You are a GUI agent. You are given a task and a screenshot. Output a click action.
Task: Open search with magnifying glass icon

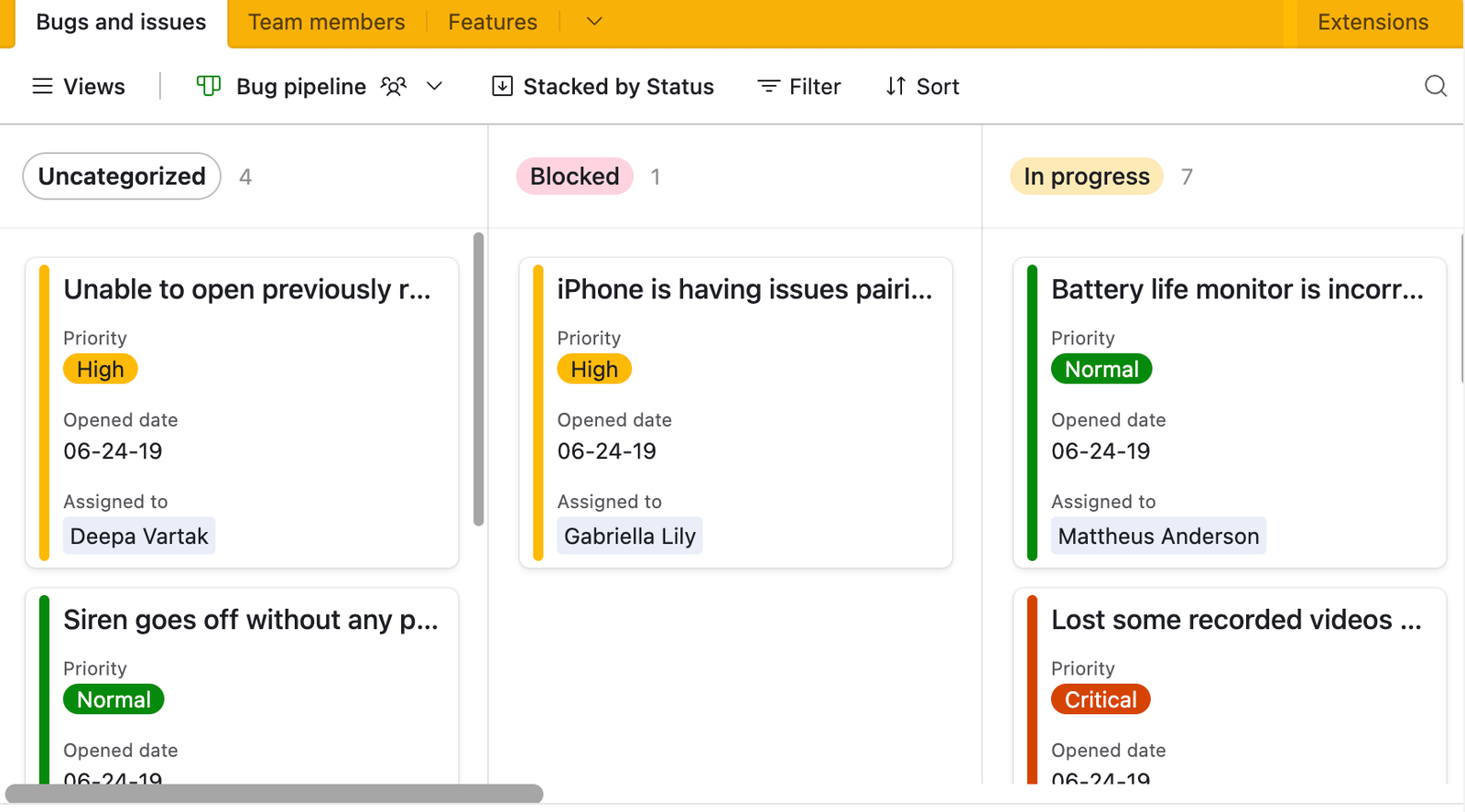[x=1436, y=86]
